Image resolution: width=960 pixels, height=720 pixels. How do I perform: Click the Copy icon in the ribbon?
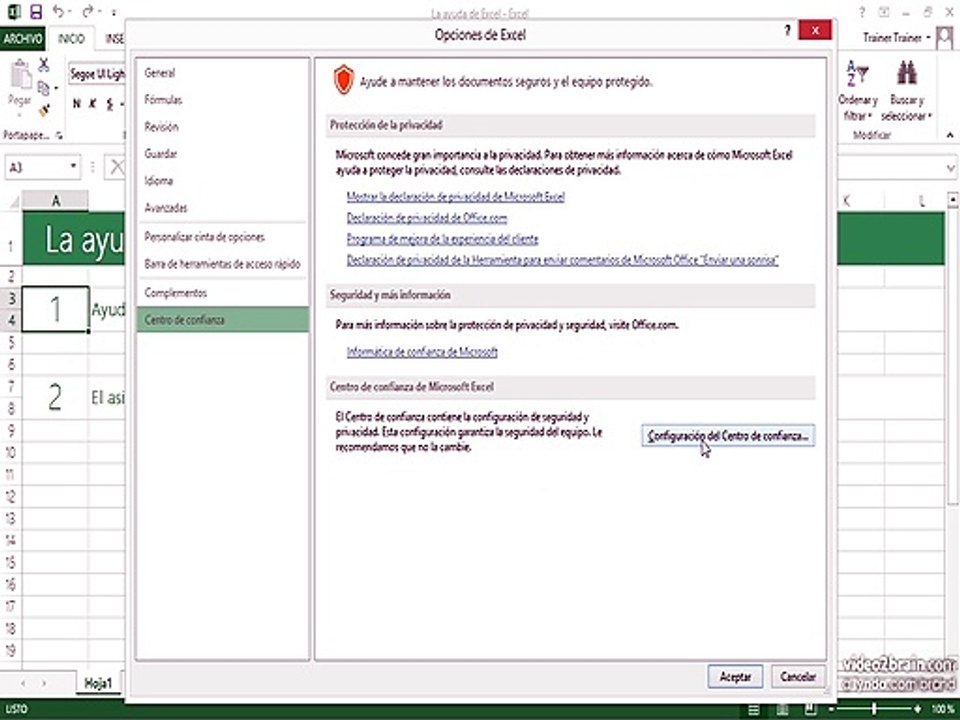43,88
